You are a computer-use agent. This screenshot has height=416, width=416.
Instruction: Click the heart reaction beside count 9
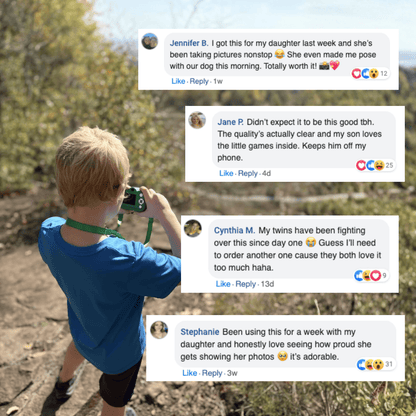point(376,275)
